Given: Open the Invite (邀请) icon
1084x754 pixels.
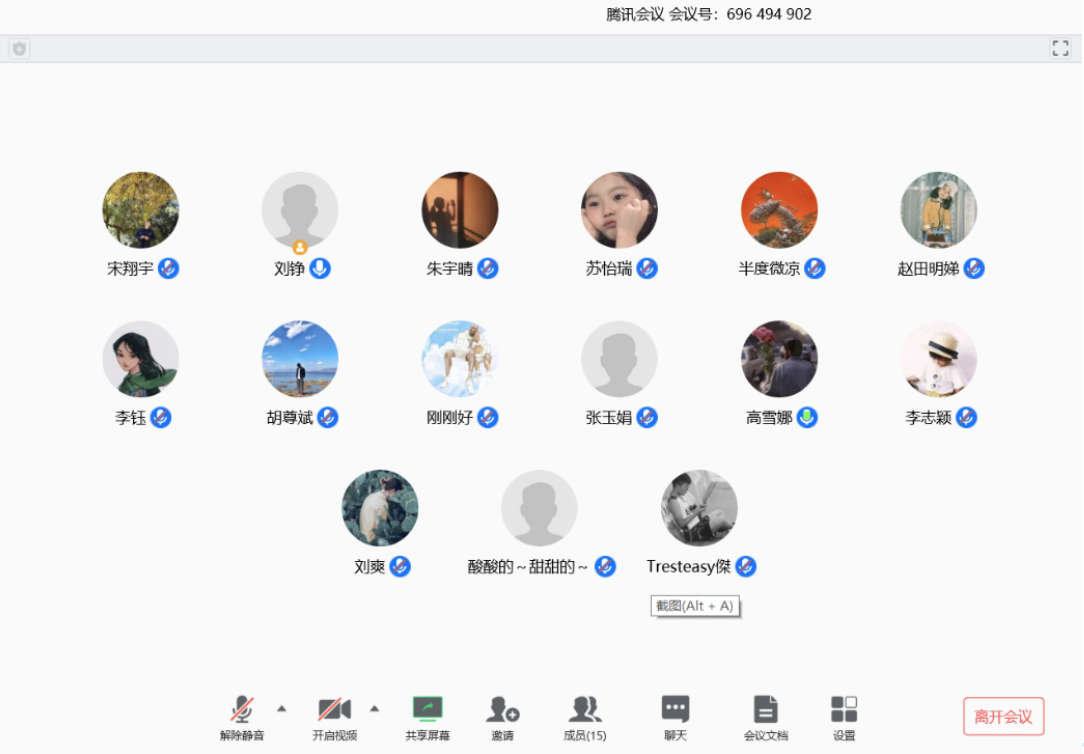Looking at the screenshot, I should coord(502,710).
